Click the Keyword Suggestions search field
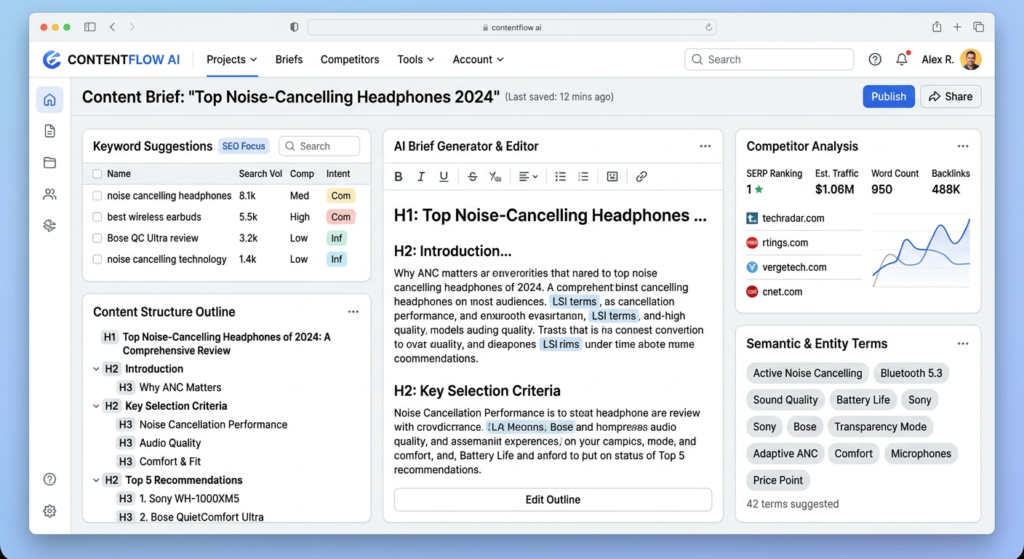 pyautogui.click(x=319, y=146)
